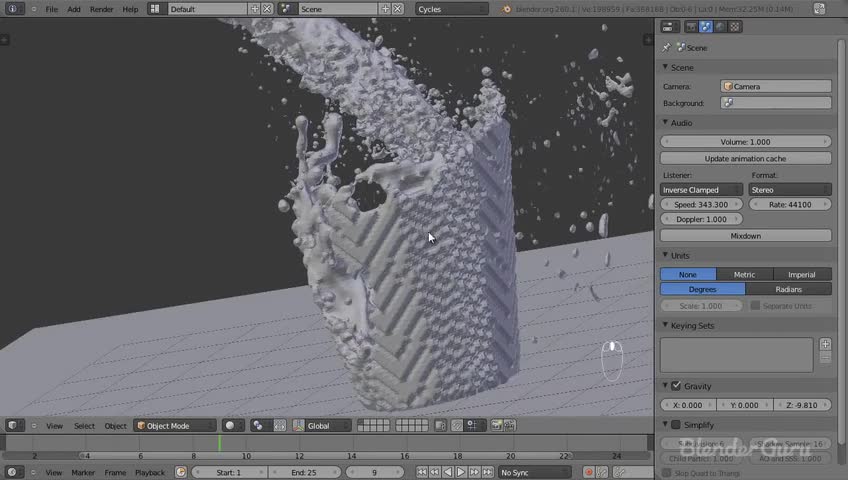Collapse the Units panel

pyautogui.click(x=665, y=255)
